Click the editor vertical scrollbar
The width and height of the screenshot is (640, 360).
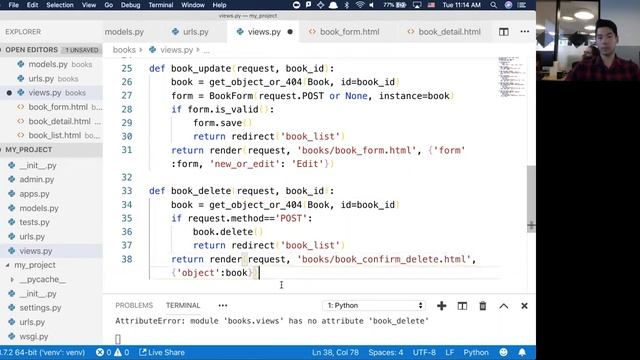[x=531, y=198]
